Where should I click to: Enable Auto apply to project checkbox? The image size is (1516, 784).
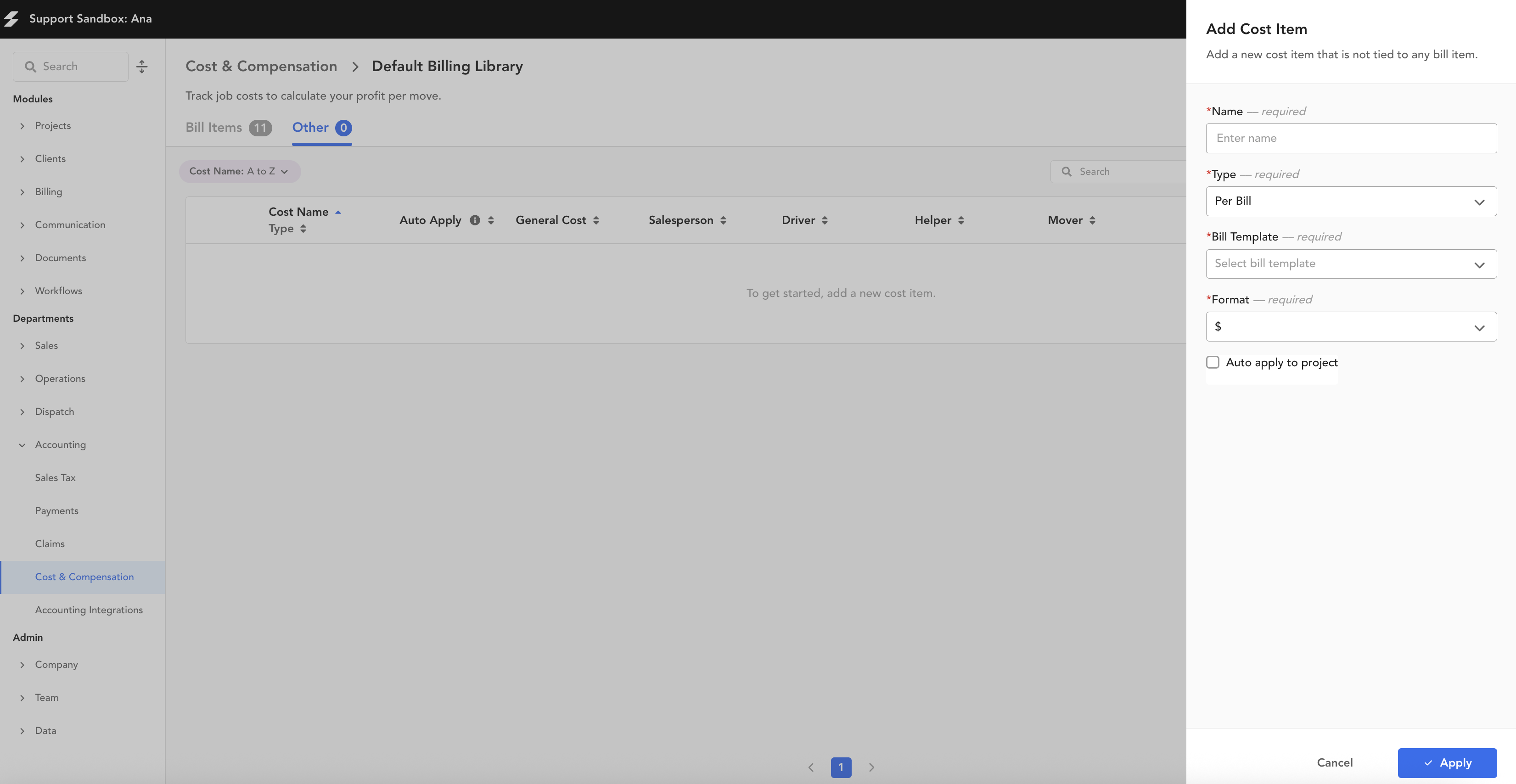(1213, 363)
